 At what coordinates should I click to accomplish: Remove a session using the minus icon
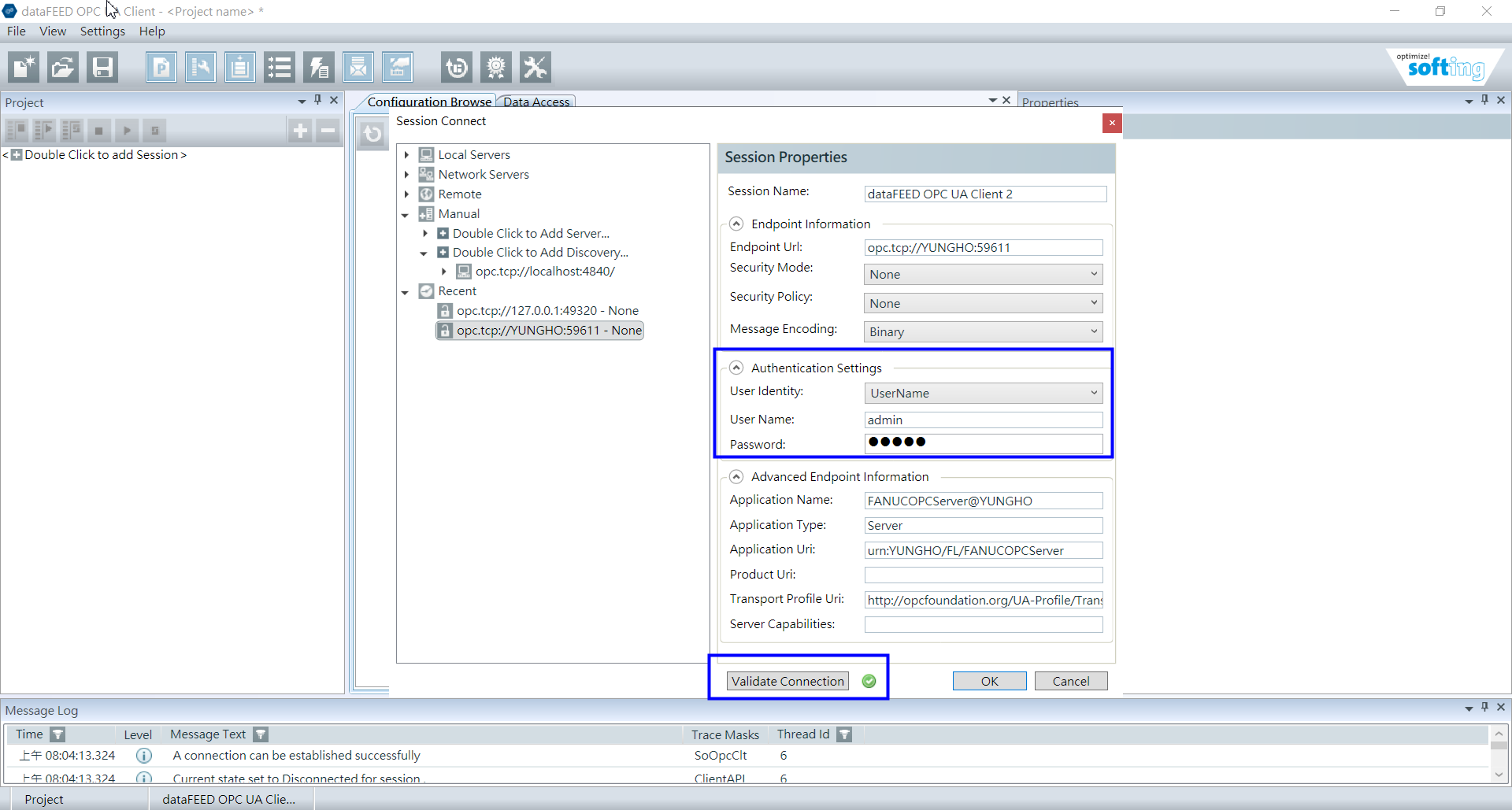tap(328, 130)
